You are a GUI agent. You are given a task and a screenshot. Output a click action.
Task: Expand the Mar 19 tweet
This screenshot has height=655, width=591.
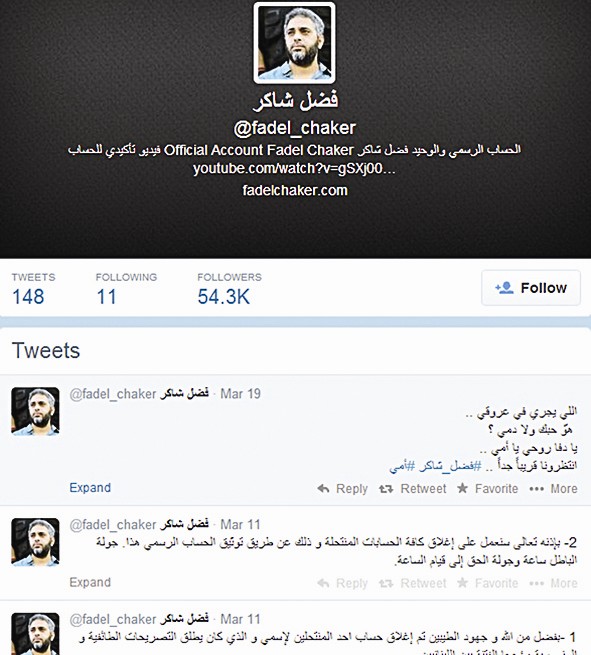pos(90,487)
